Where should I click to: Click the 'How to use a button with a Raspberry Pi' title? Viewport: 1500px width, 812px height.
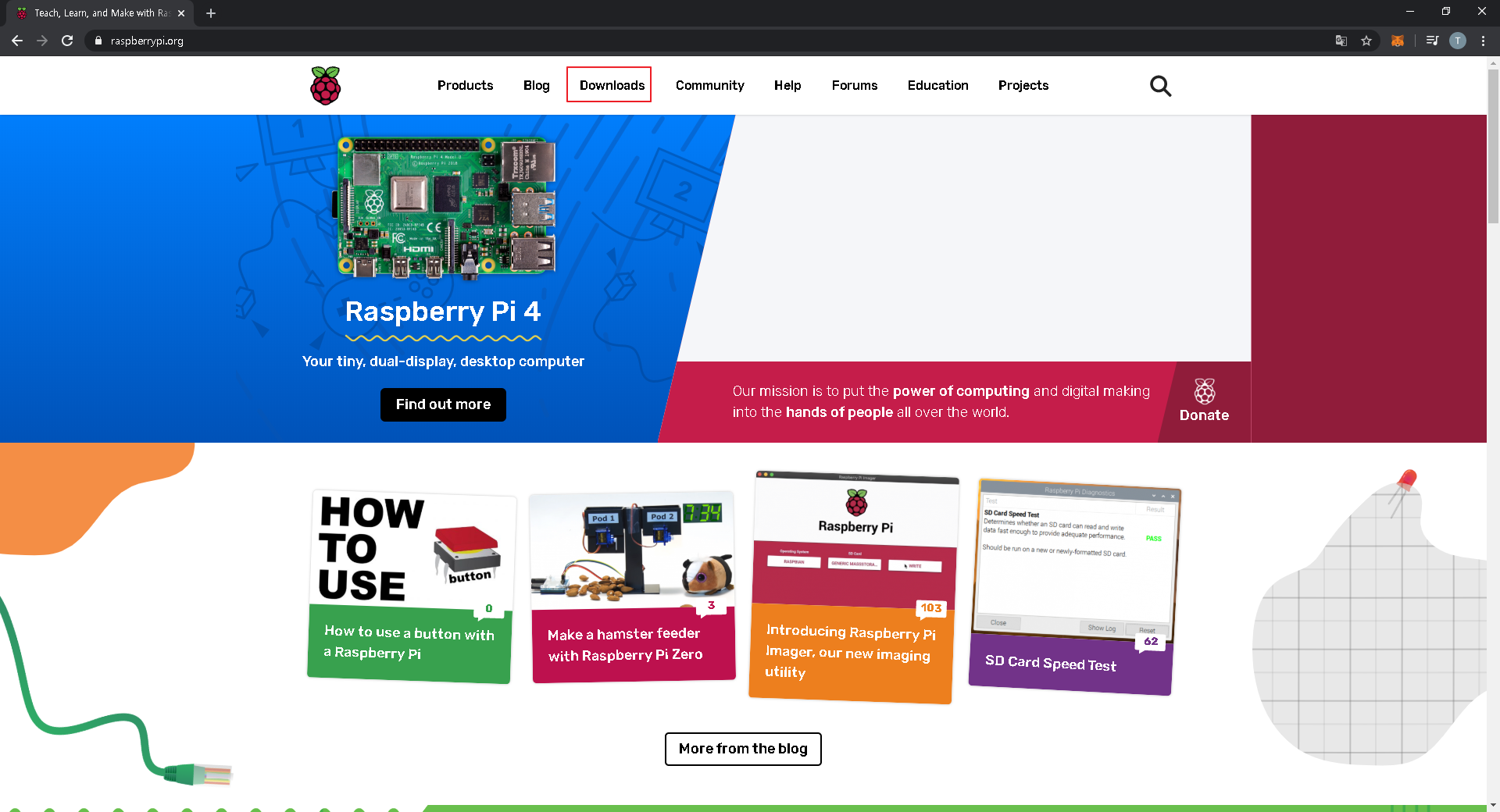(x=409, y=643)
